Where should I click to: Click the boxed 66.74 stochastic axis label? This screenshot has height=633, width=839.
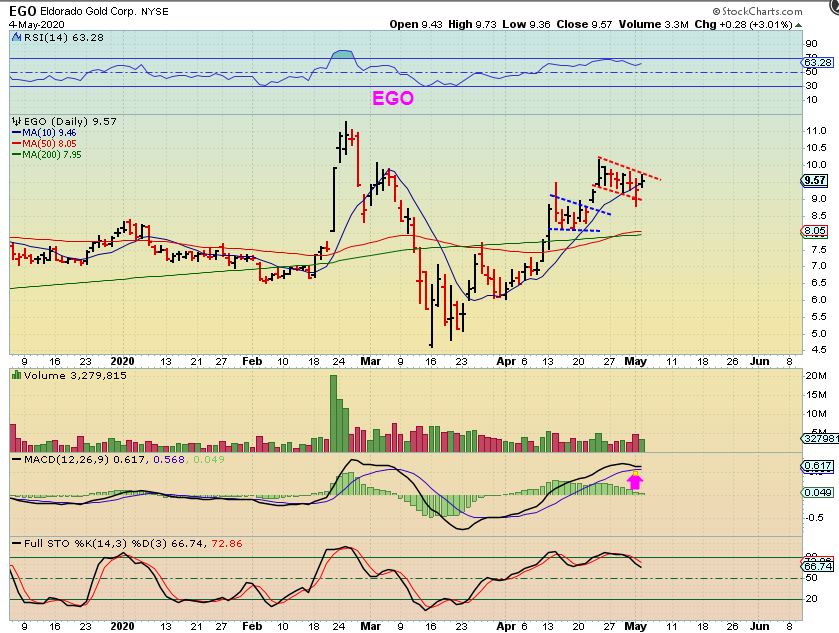[x=818, y=566]
